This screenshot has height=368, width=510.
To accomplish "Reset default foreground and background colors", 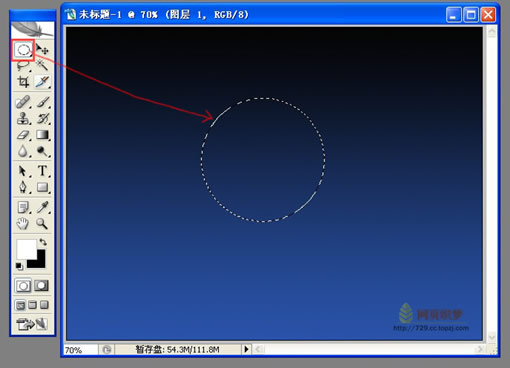I will pyautogui.click(x=19, y=266).
